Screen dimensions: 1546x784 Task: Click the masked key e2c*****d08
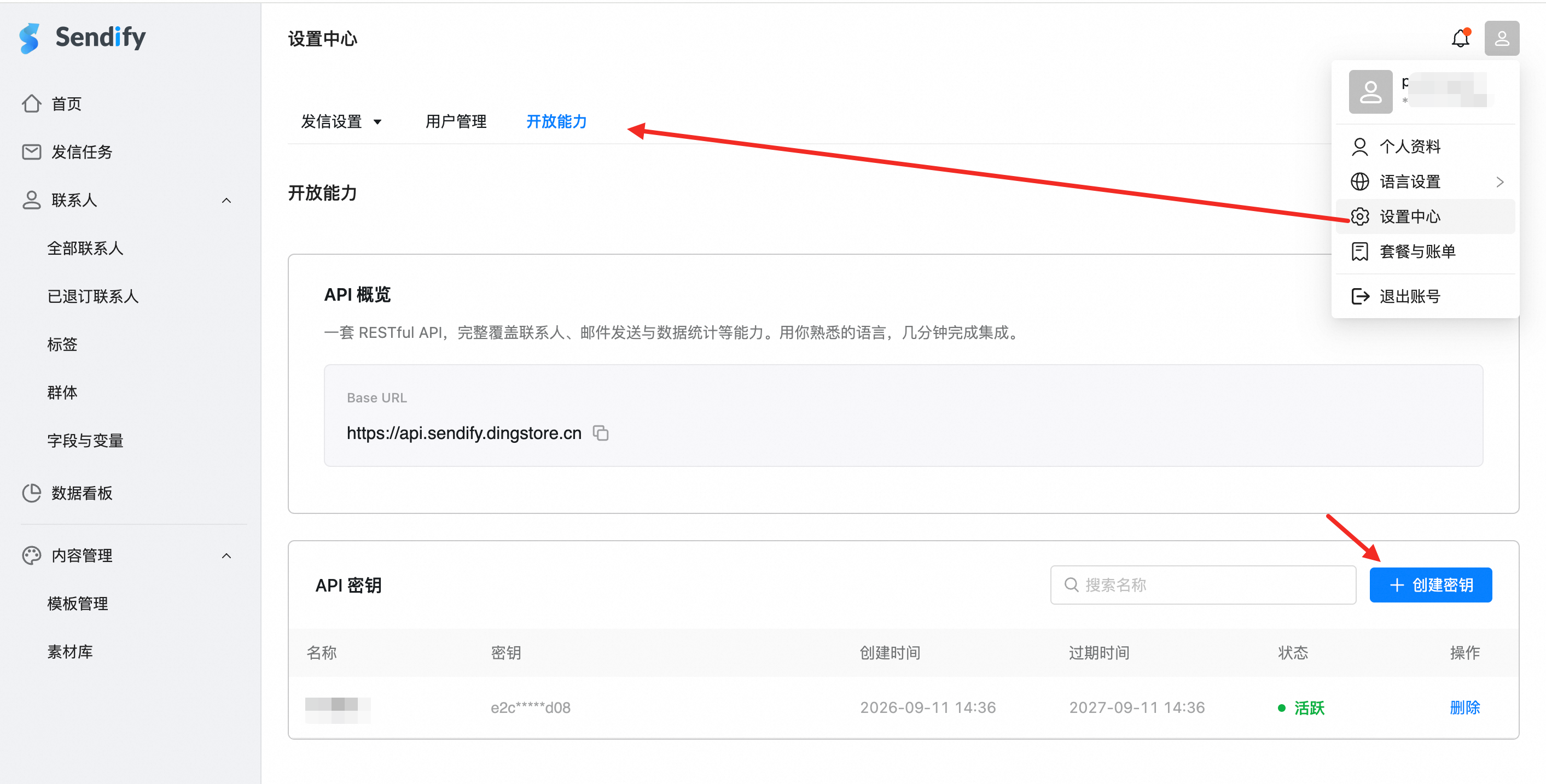[x=530, y=707]
